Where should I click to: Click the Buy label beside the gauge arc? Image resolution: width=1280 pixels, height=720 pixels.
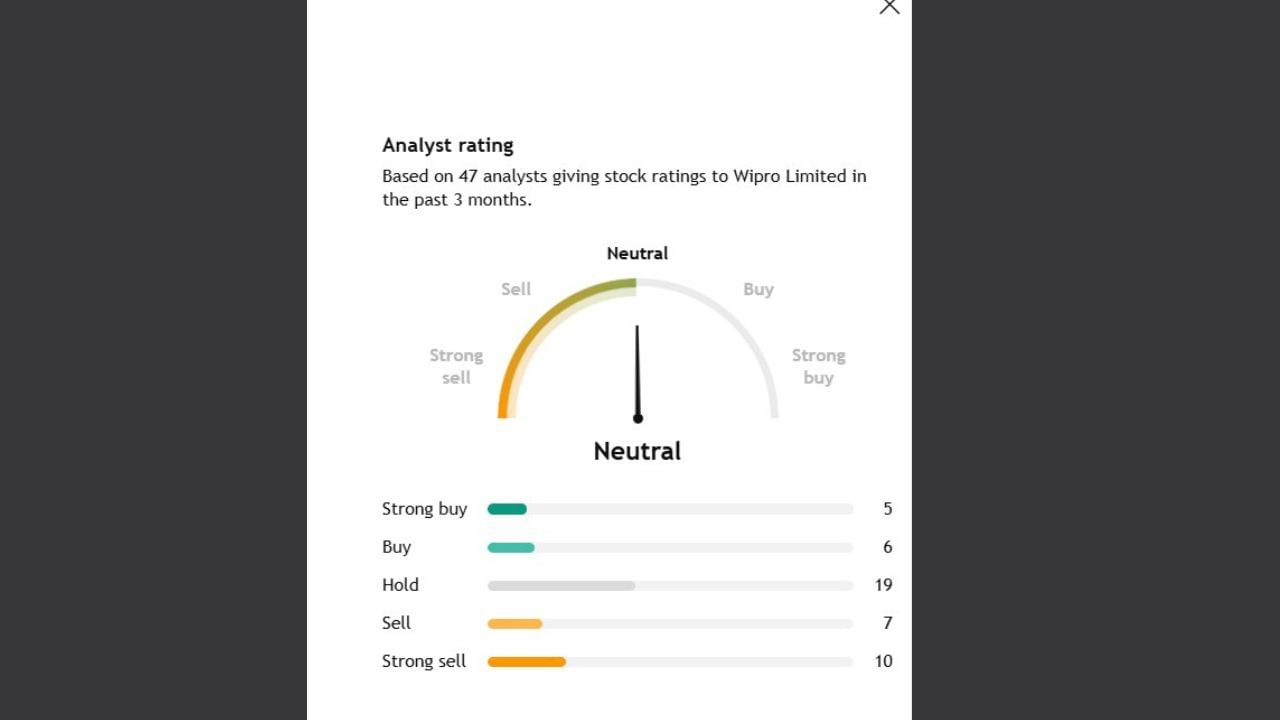coord(758,289)
